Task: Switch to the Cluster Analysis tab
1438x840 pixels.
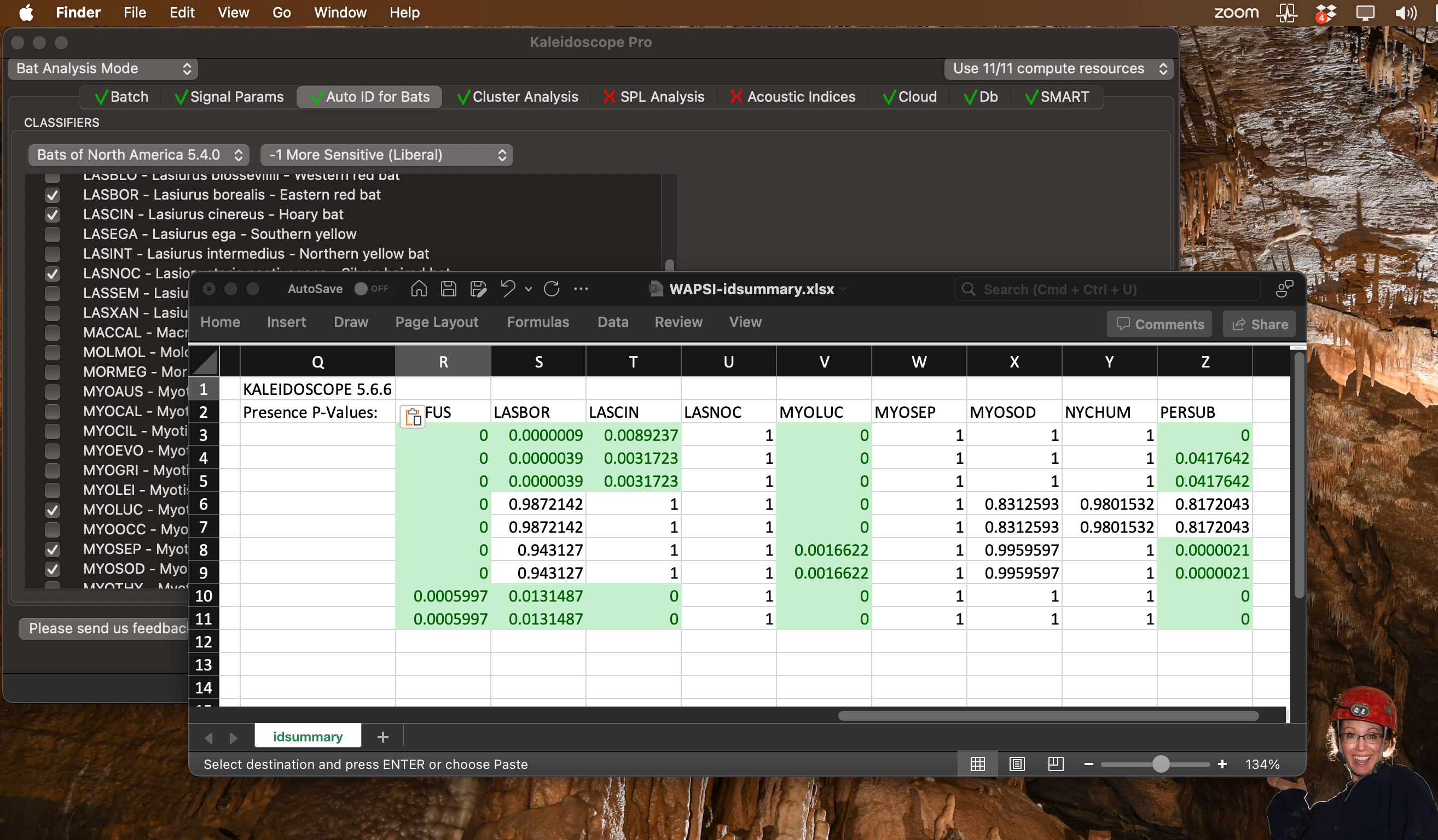Action: (518, 97)
